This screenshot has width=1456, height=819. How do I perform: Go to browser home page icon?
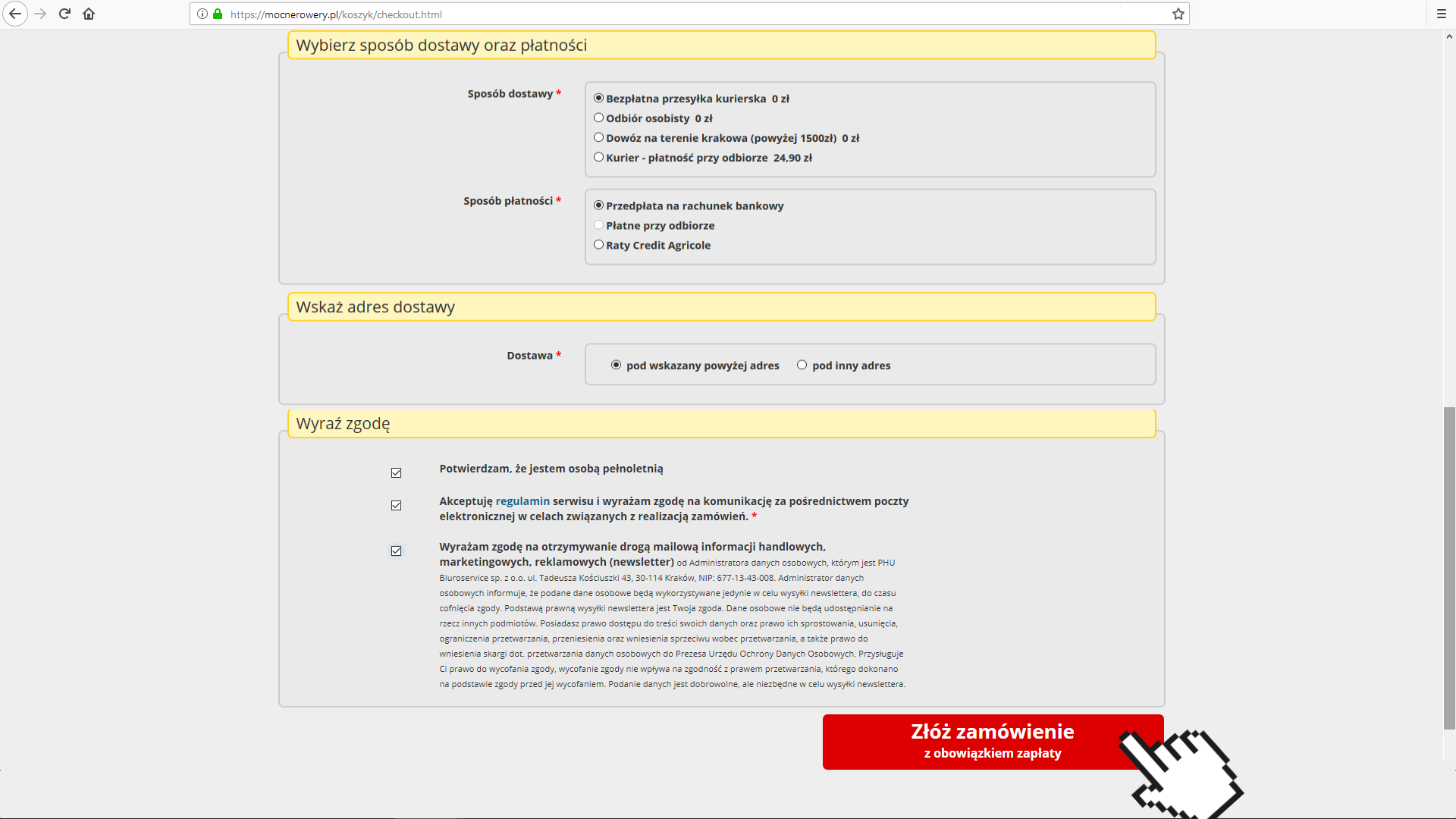pos(89,14)
